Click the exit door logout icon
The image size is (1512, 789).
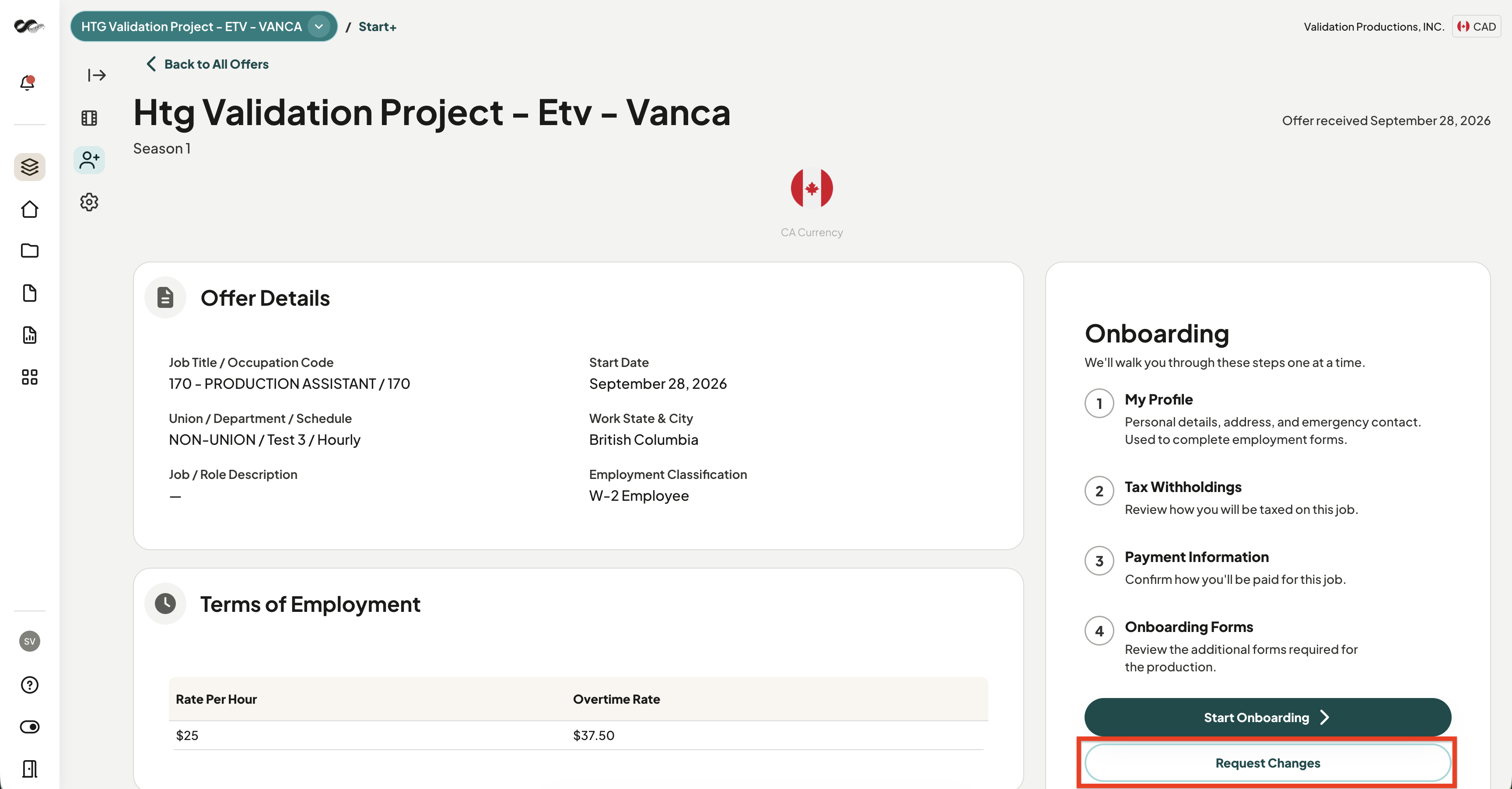(29, 768)
